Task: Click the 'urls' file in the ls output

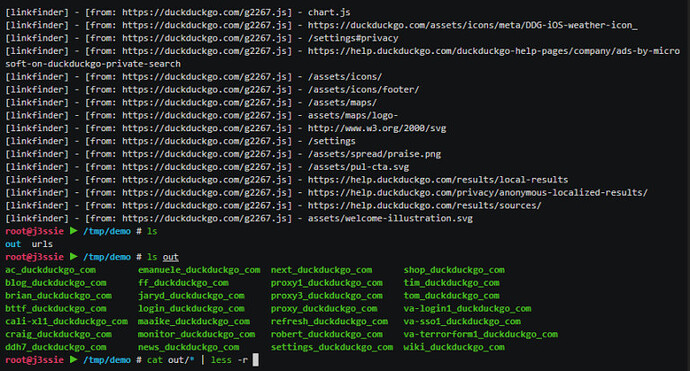Action: tap(42, 244)
